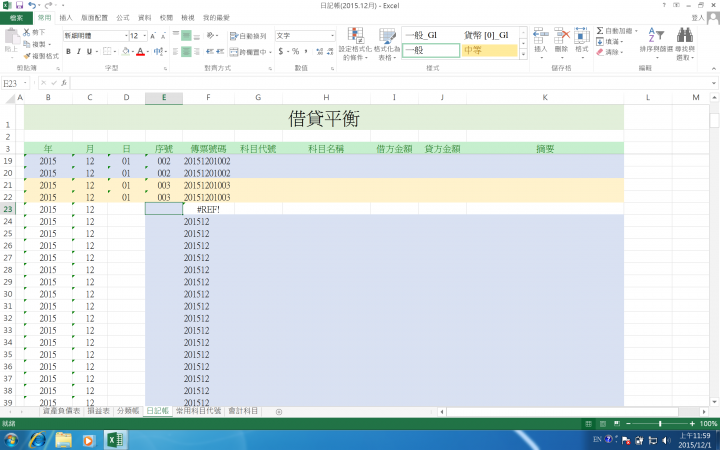Image resolution: width=720 pixels, height=450 pixels.
Task: Switch to the 插入 (Insert) ribbon tab
Action: tap(66, 18)
